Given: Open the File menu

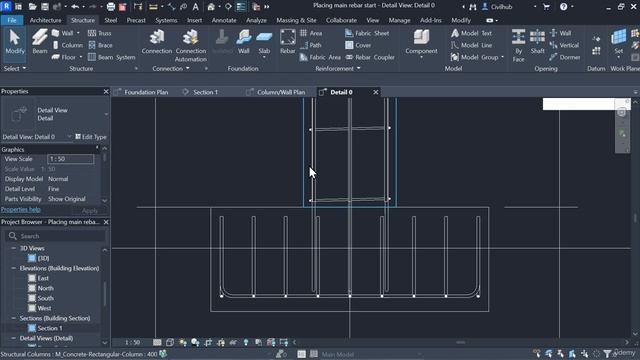Looking at the screenshot, I should [x=12, y=20].
